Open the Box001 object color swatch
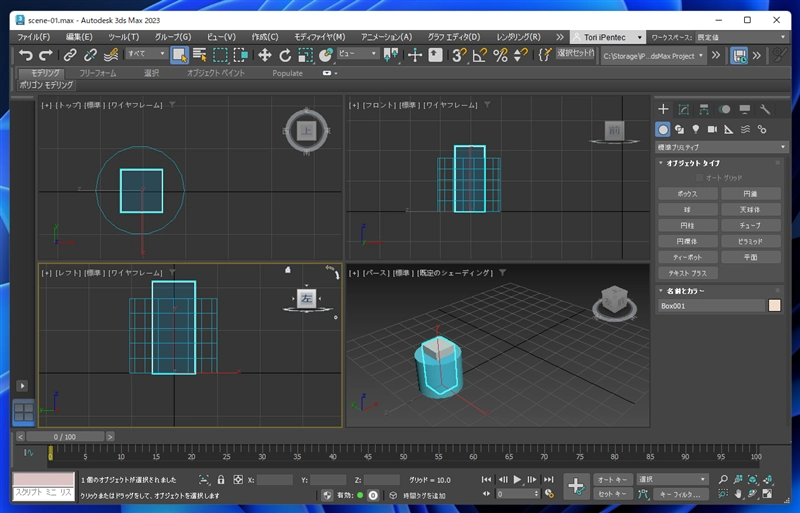 point(774,306)
